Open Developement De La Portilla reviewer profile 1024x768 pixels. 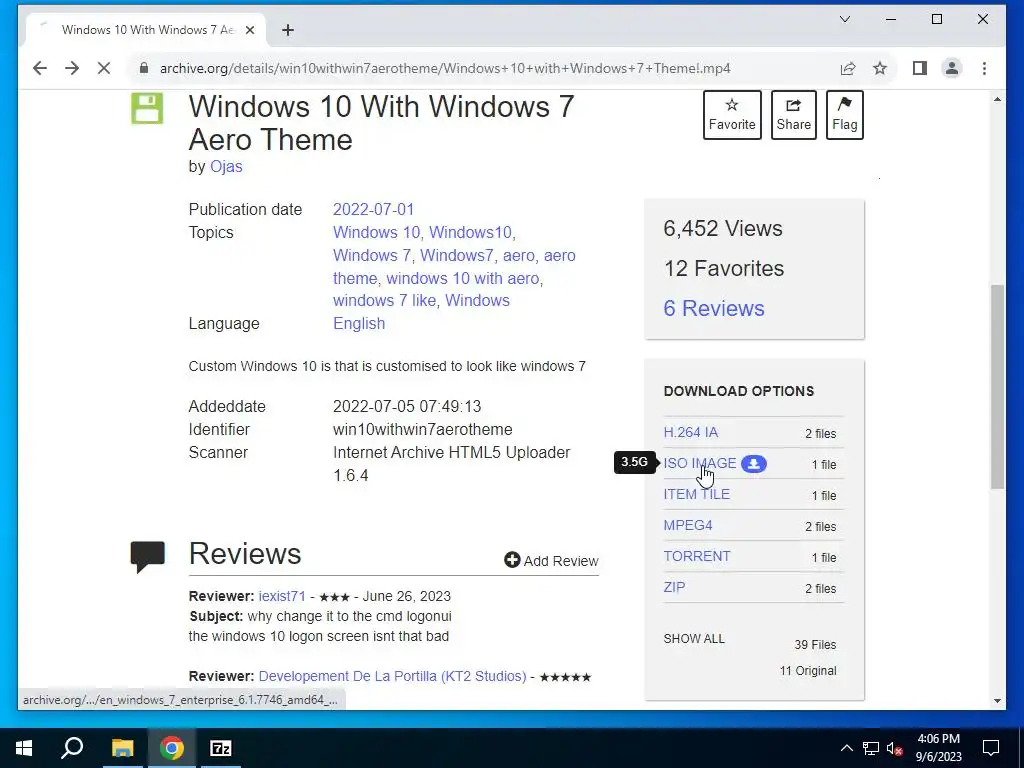[392, 676]
